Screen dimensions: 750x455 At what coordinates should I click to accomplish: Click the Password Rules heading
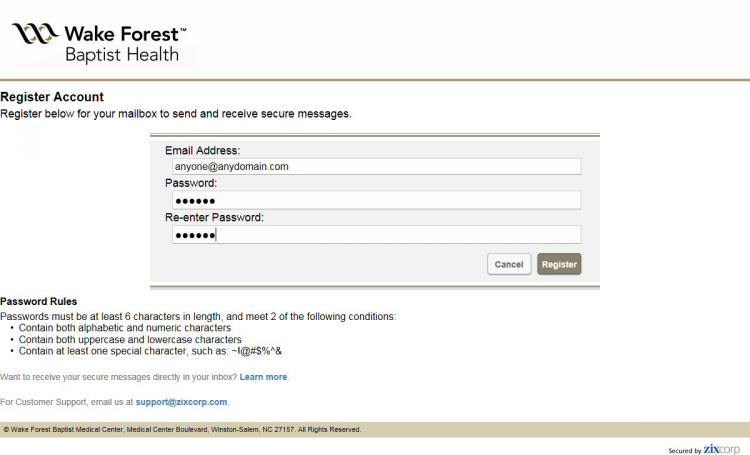[x=38, y=301]
